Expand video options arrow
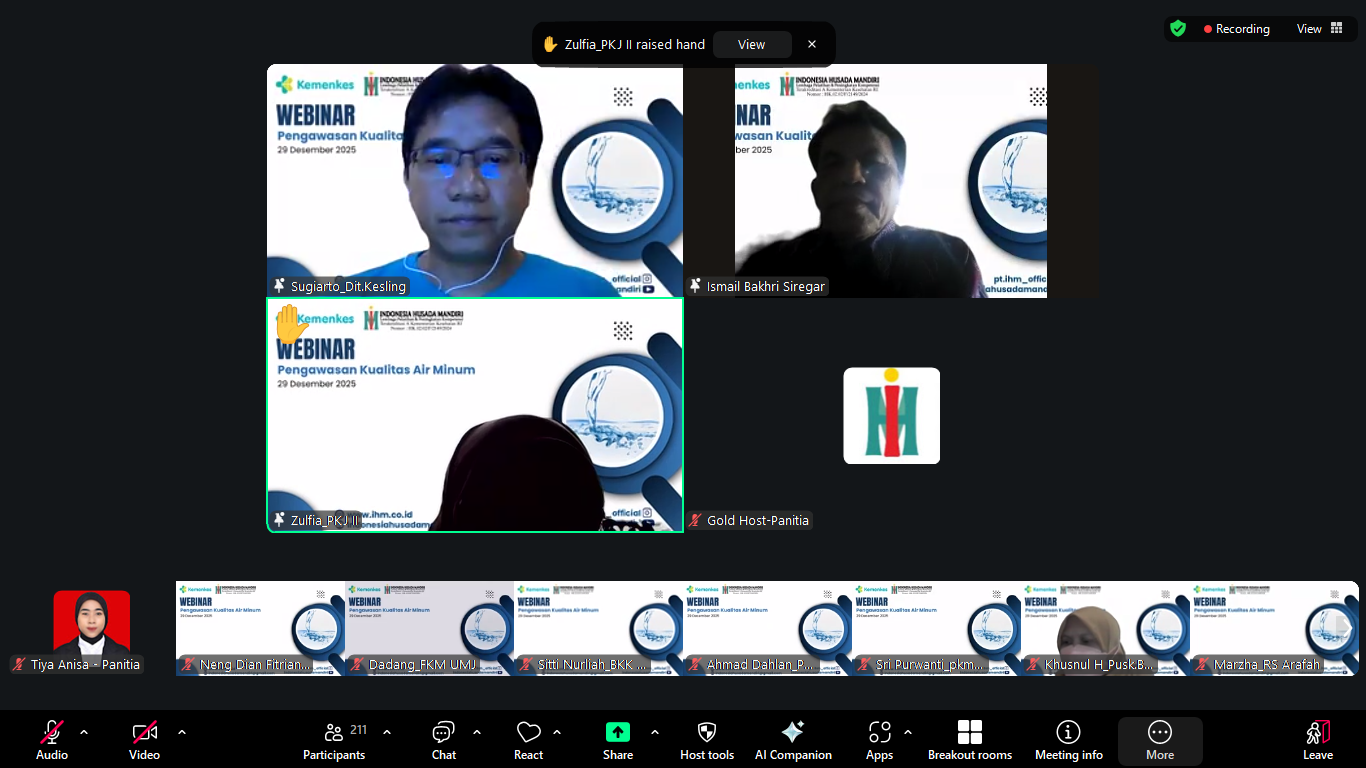This screenshot has height=768, width=1366. point(182,732)
